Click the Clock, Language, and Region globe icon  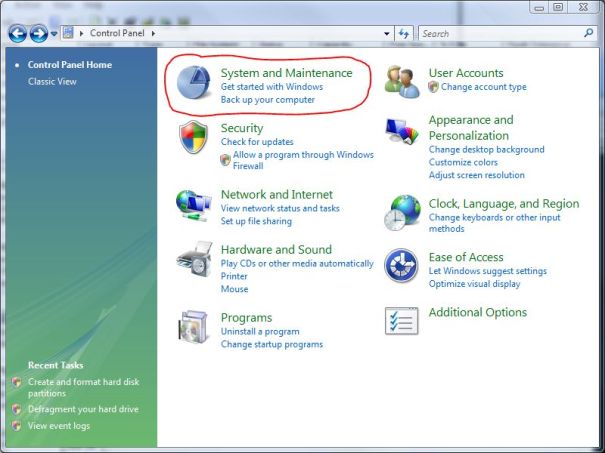click(x=402, y=212)
